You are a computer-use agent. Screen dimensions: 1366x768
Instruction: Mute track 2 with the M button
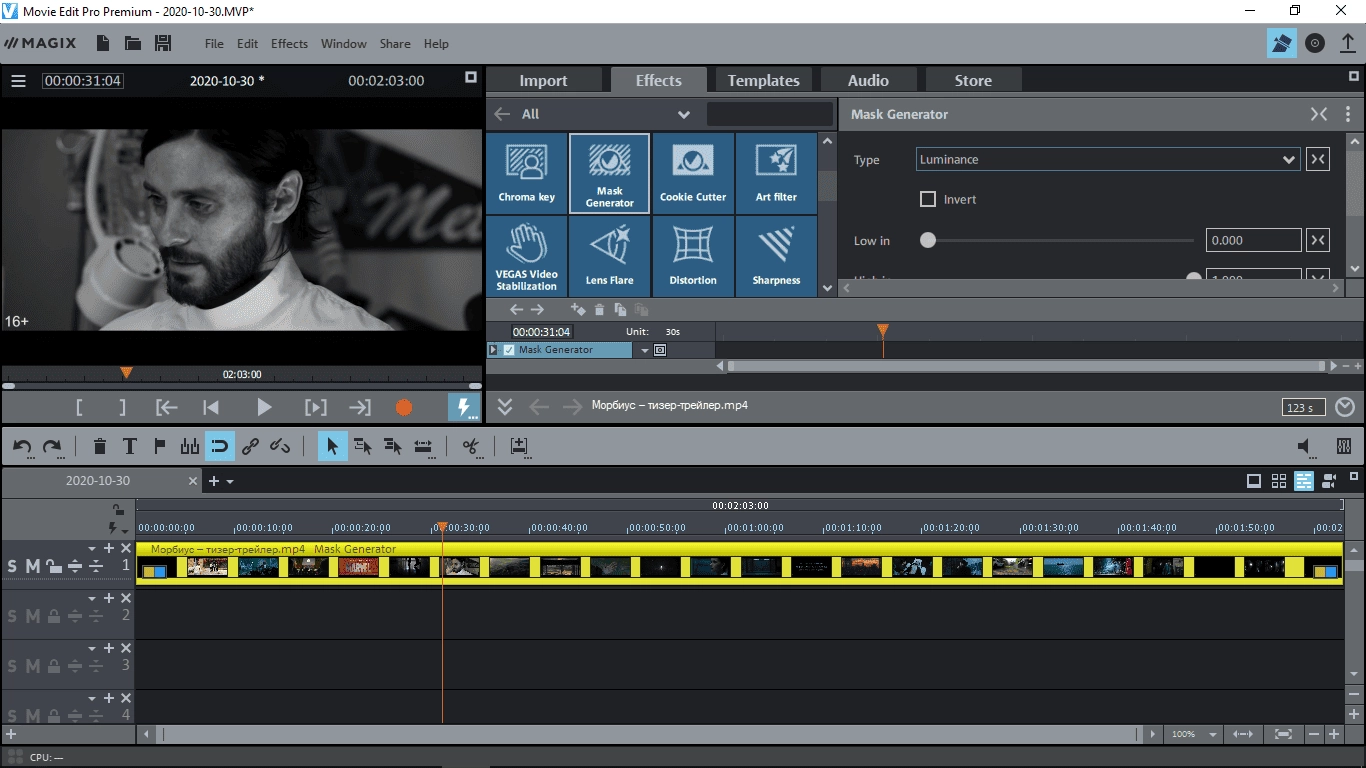click(x=32, y=616)
